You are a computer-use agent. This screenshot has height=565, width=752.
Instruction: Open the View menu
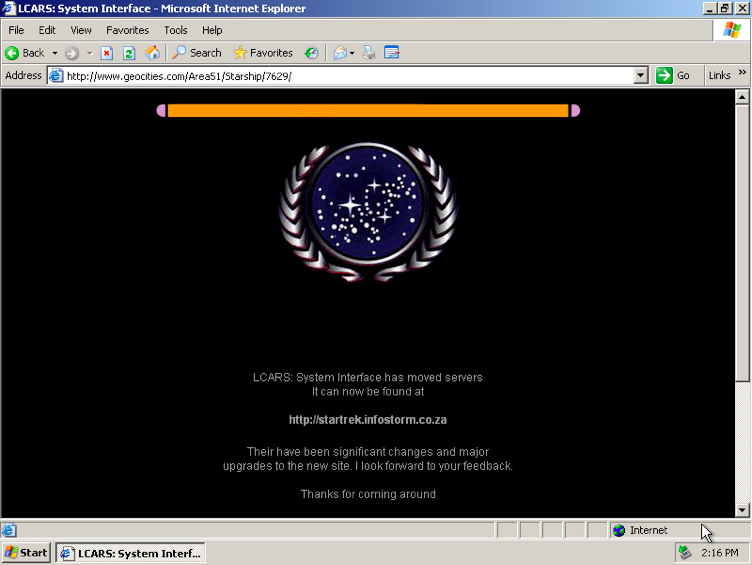pos(81,30)
